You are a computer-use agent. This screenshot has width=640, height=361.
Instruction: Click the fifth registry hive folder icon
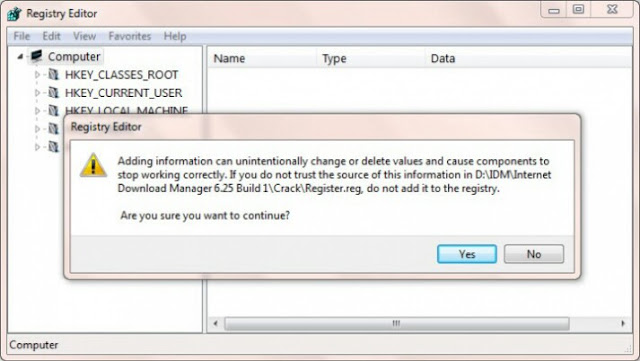53,146
